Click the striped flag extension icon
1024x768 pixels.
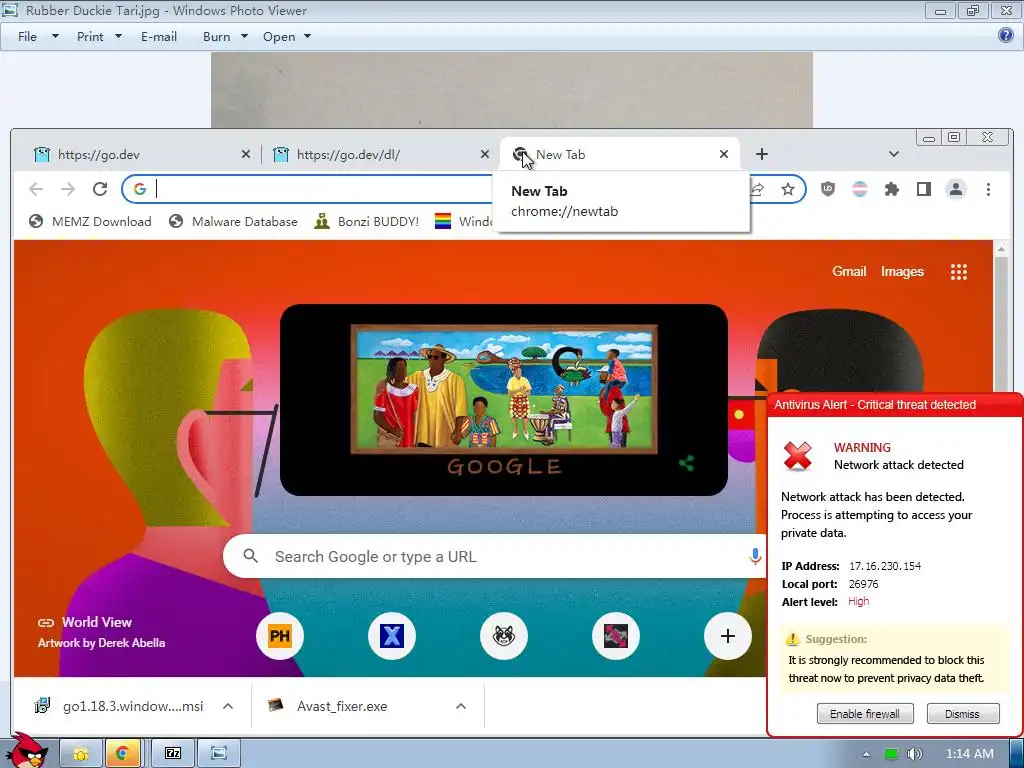pyautogui.click(x=860, y=189)
